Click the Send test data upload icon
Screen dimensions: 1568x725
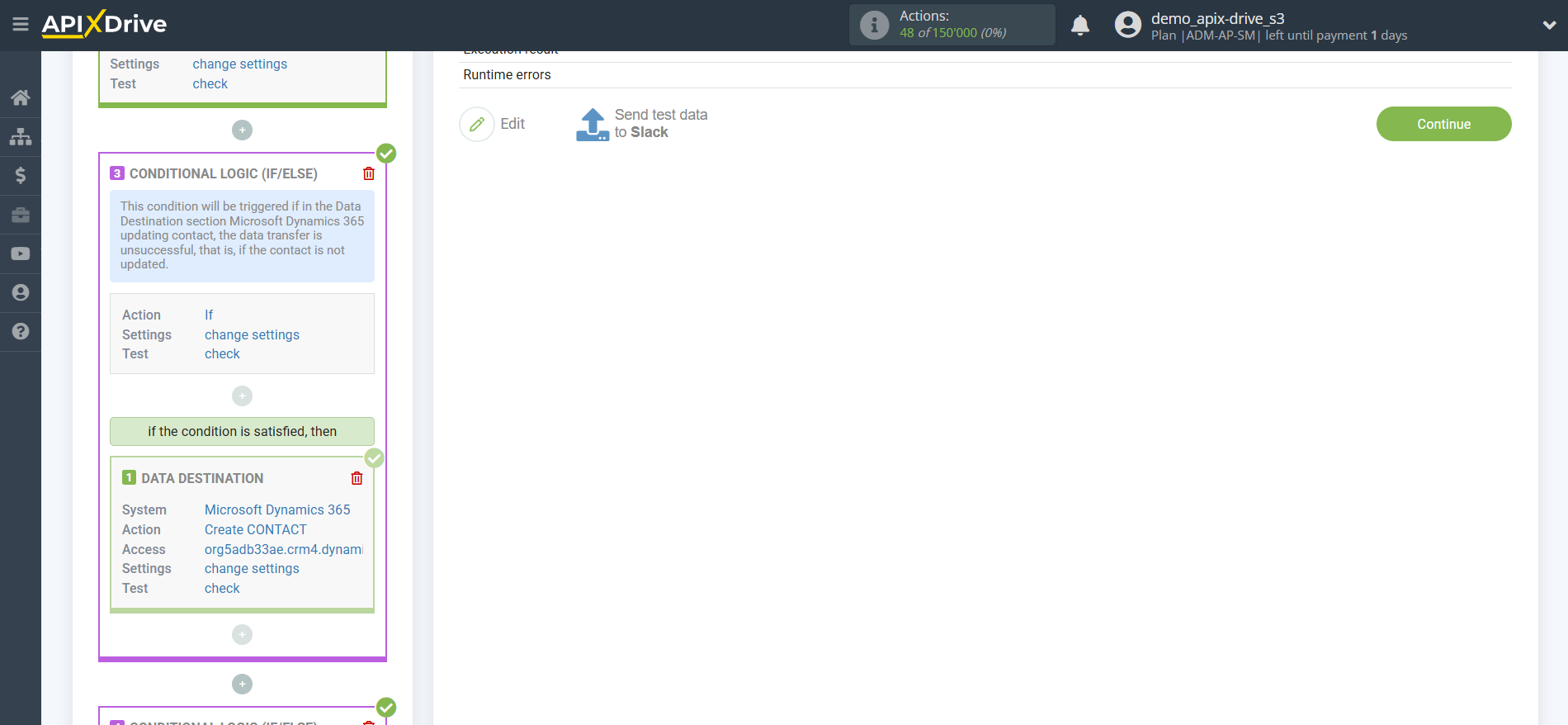click(593, 125)
